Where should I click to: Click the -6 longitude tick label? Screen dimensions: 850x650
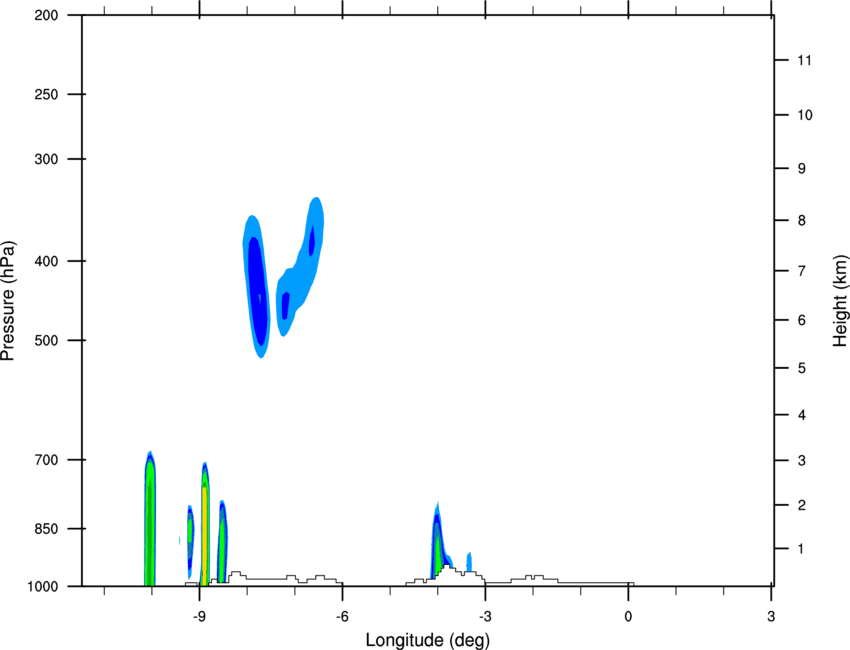(x=342, y=617)
